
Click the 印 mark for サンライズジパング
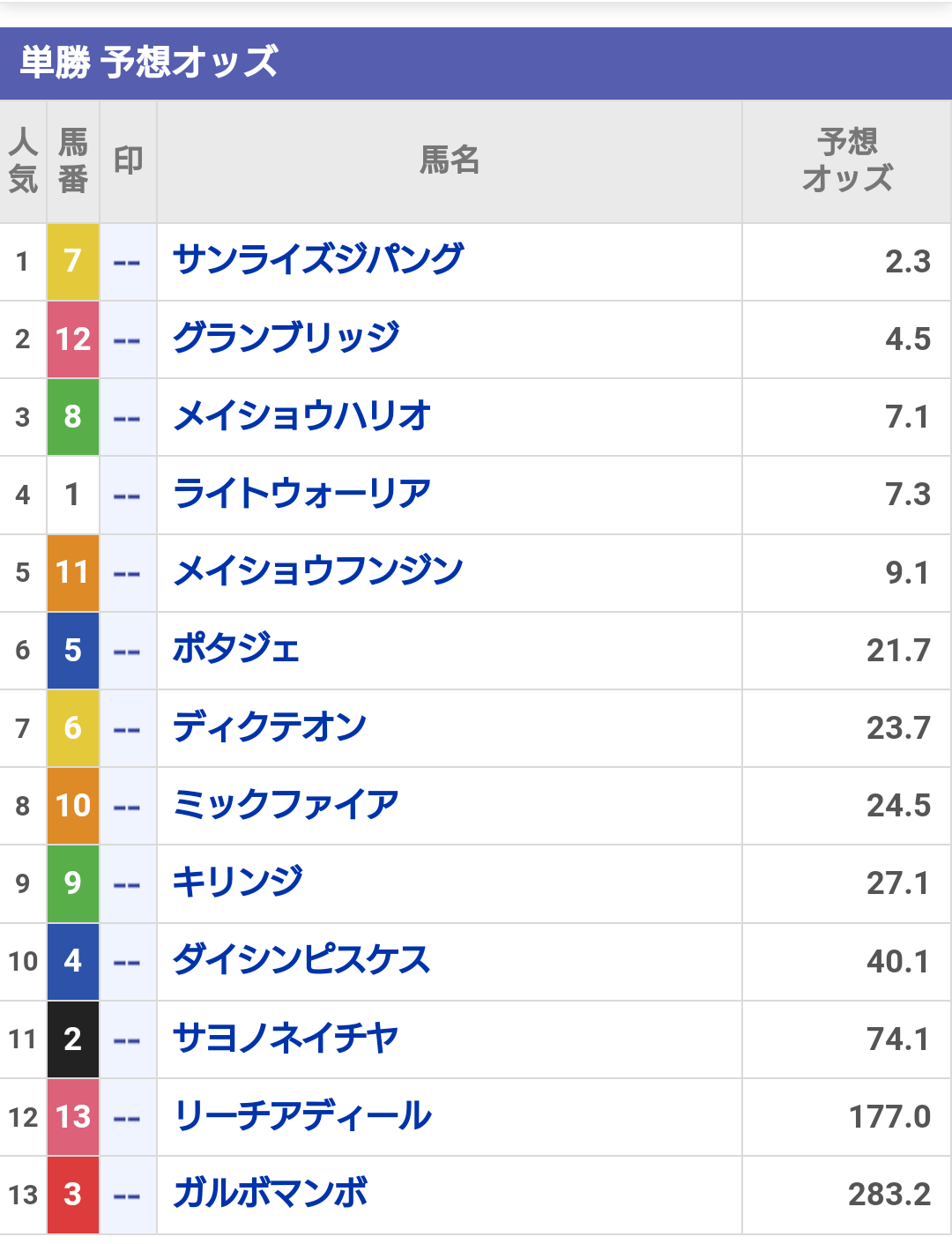(128, 262)
